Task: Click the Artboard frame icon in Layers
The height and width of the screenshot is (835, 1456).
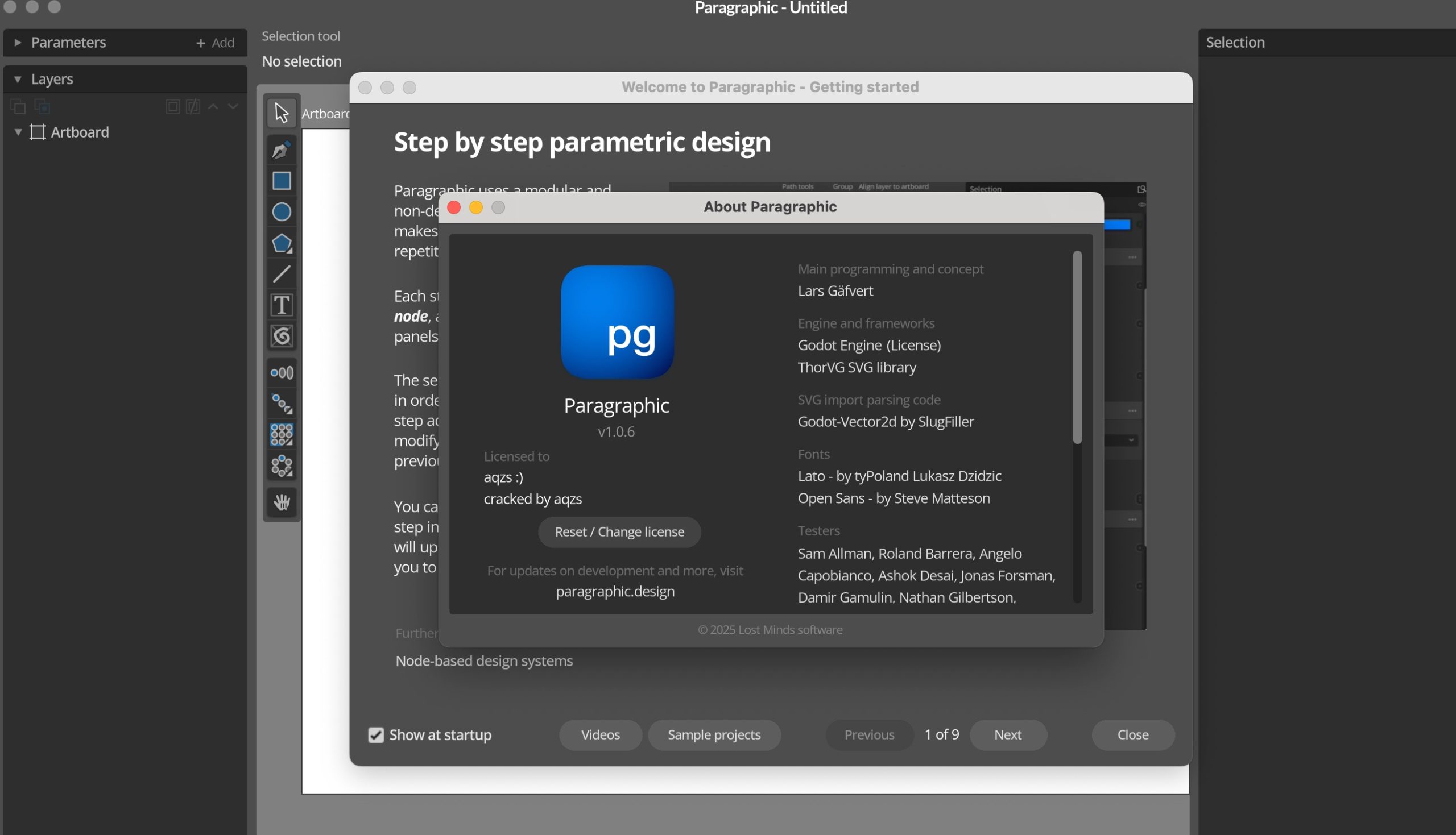Action: pos(38,132)
